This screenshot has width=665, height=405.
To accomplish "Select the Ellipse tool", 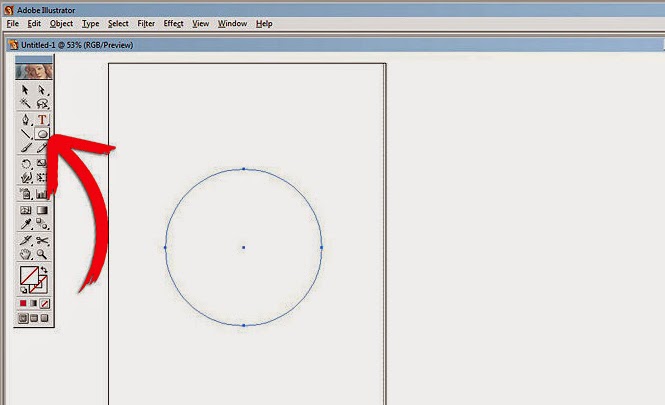I will tap(42, 134).
